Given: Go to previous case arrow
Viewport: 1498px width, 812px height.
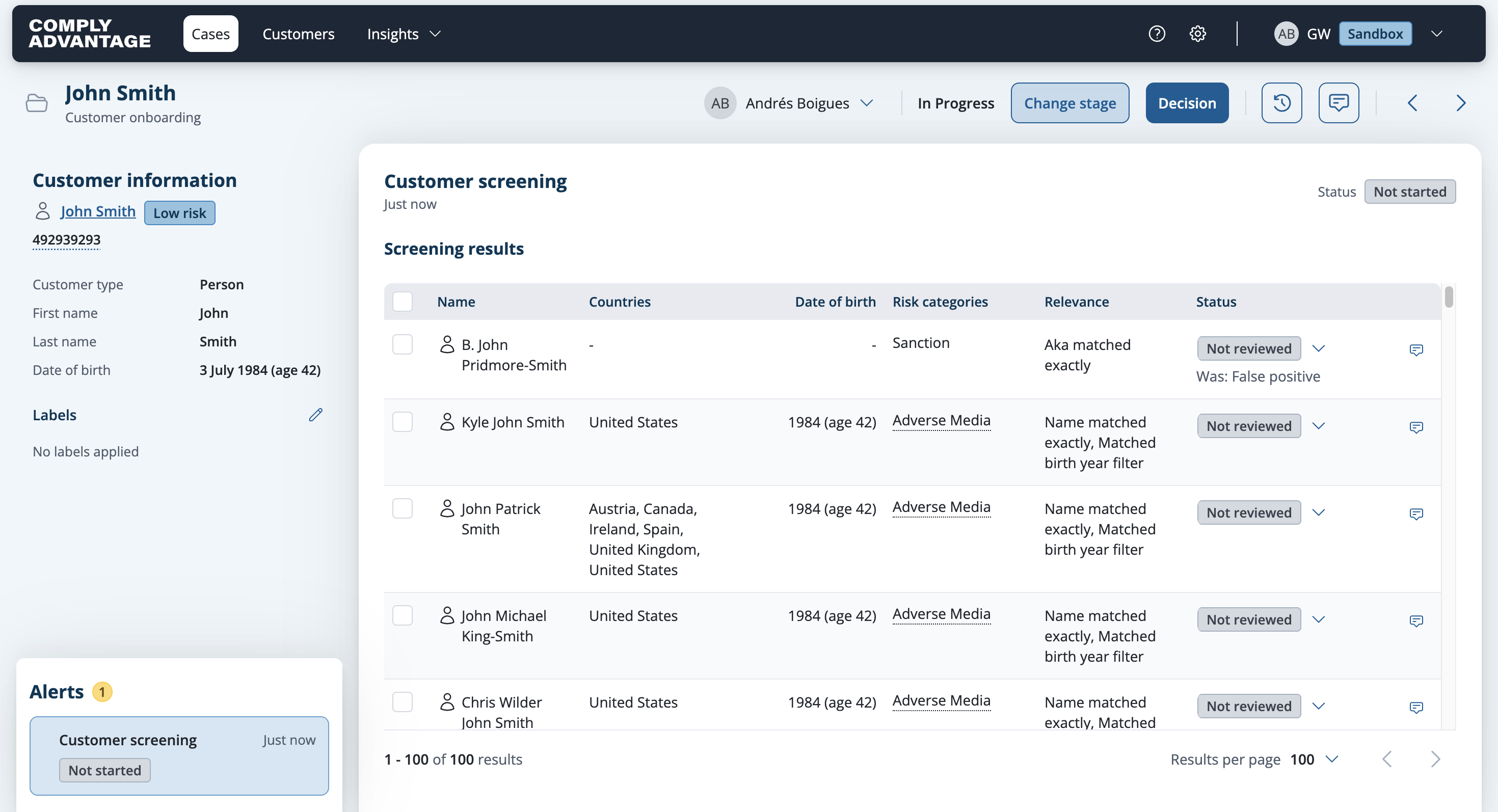Looking at the screenshot, I should (1412, 103).
